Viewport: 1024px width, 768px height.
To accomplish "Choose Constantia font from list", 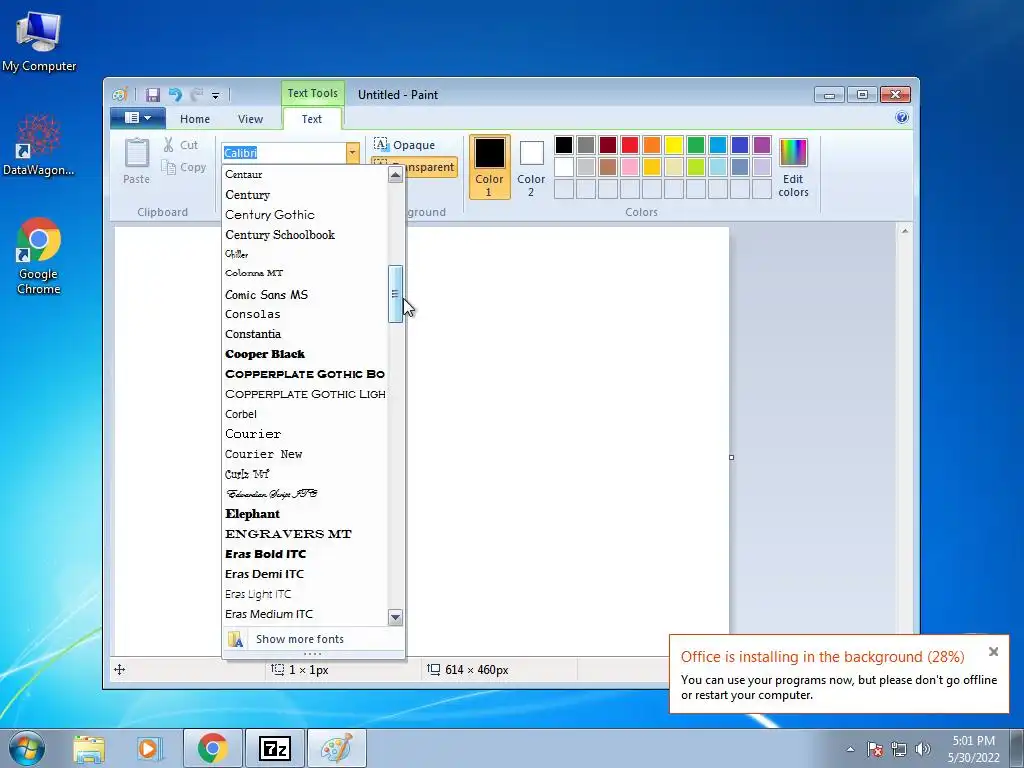I will tap(305, 334).
